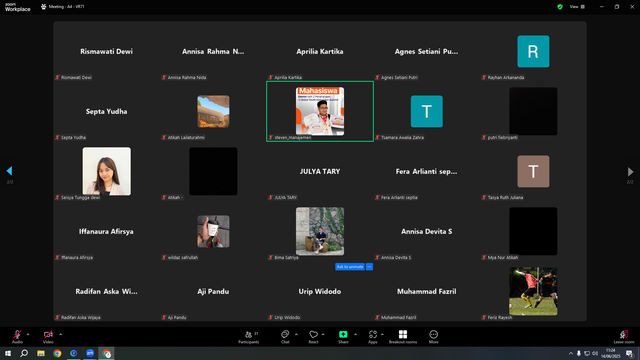Screen dimensions: 640x360
Task: Click the Zoom Workplace logo
Action: tap(18, 7)
